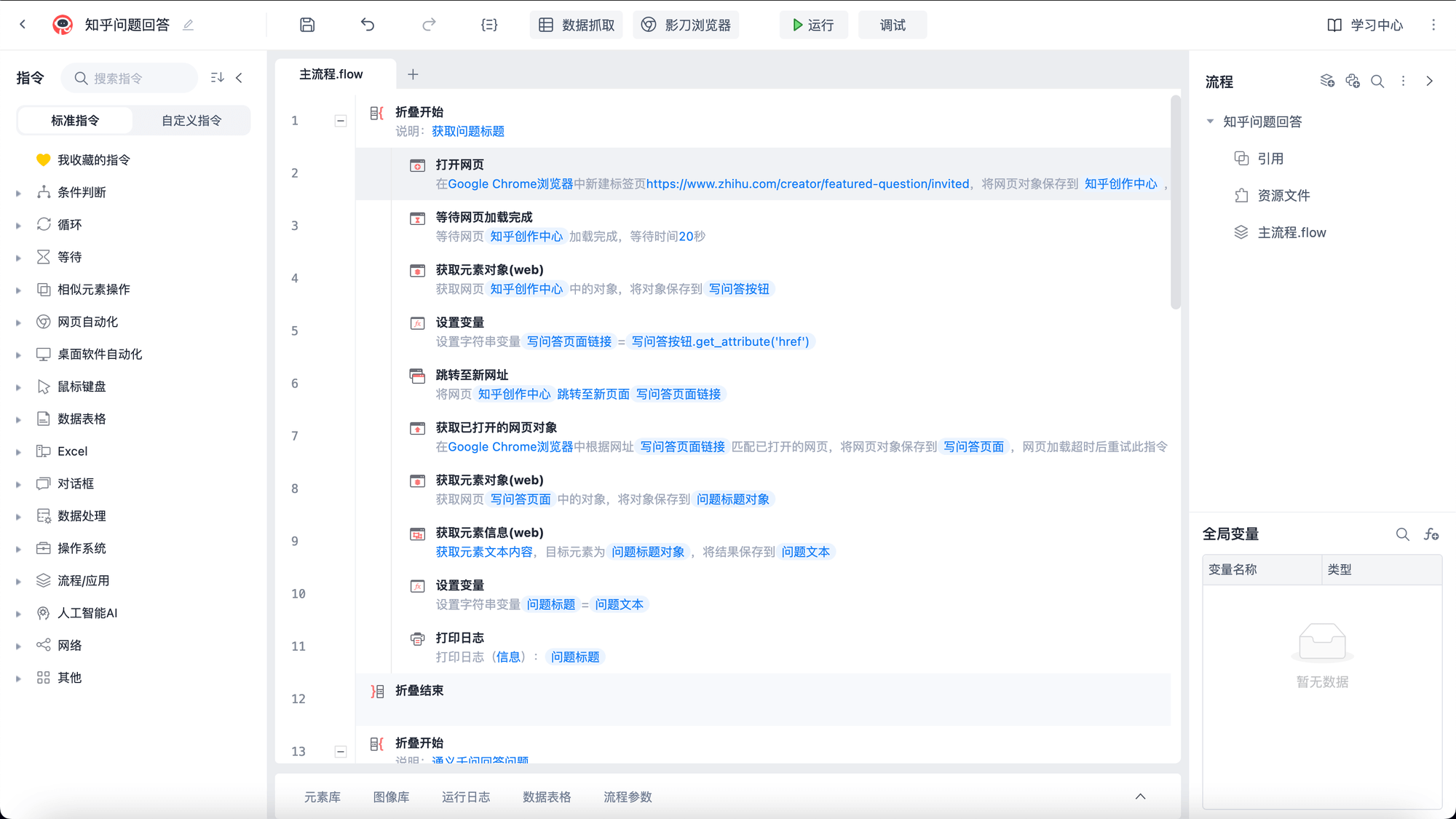Click the 写问答按钮 variable tag
Viewport: 1456px width, 819px height.
click(739, 289)
